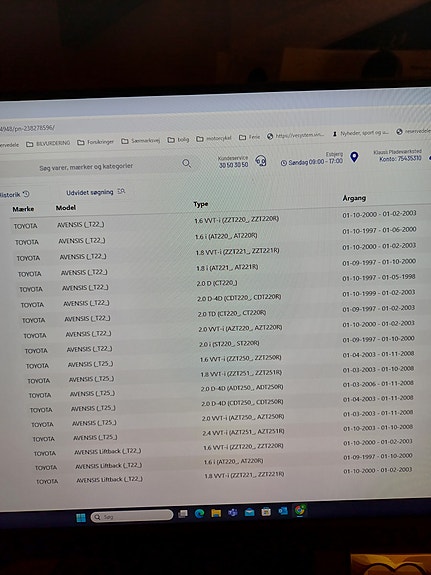This screenshot has height=575, width=431.
Task: Click the Windows taskbar Søg box
Action: pos(132,516)
